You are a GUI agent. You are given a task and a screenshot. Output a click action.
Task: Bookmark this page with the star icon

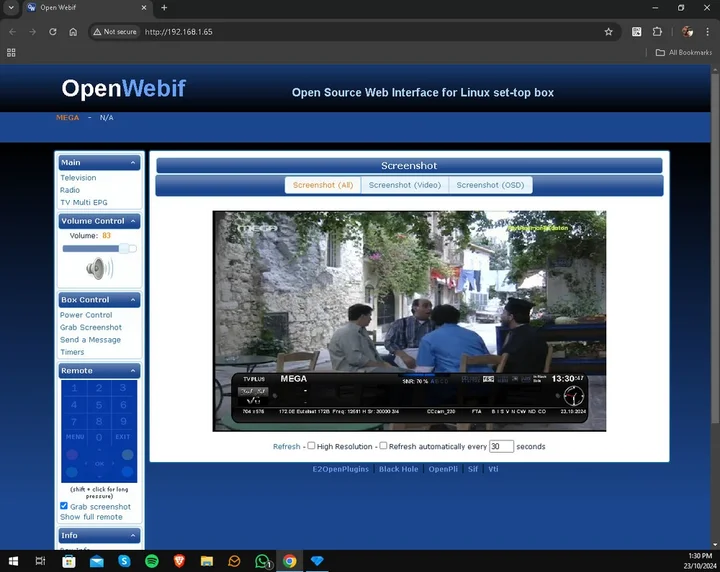pos(608,32)
